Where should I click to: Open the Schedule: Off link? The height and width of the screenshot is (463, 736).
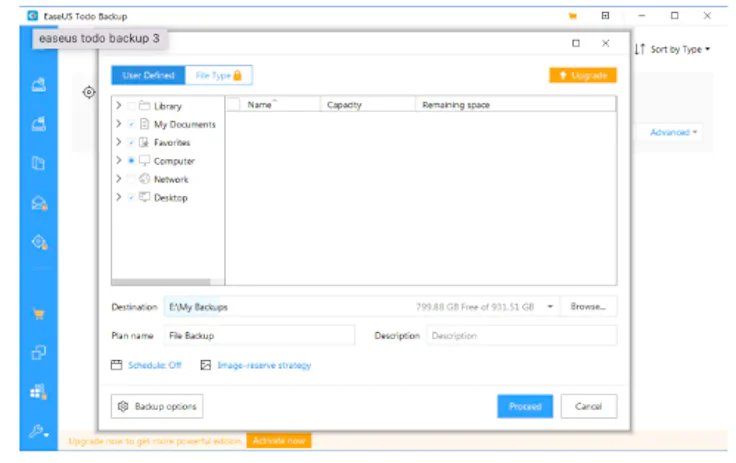point(154,365)
